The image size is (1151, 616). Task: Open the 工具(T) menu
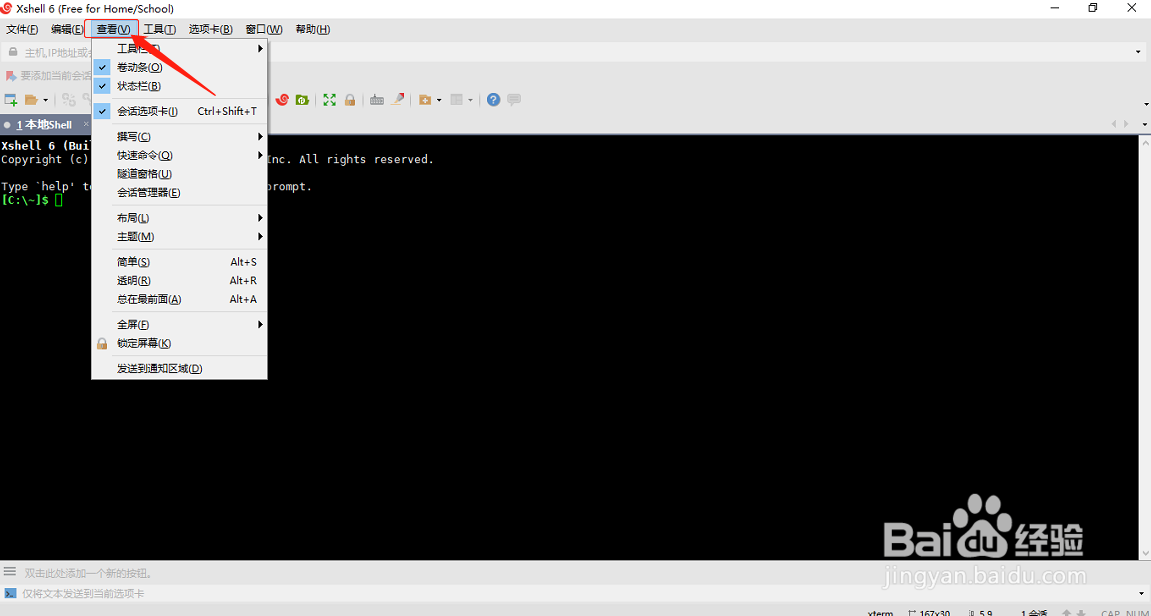click(159, 29)
